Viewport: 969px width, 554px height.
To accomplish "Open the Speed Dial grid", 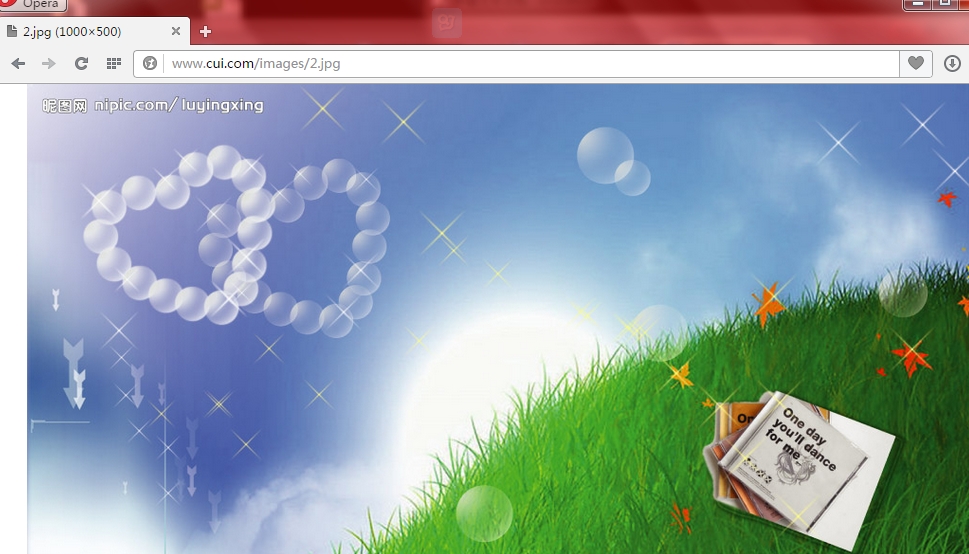I will point(114,63).
